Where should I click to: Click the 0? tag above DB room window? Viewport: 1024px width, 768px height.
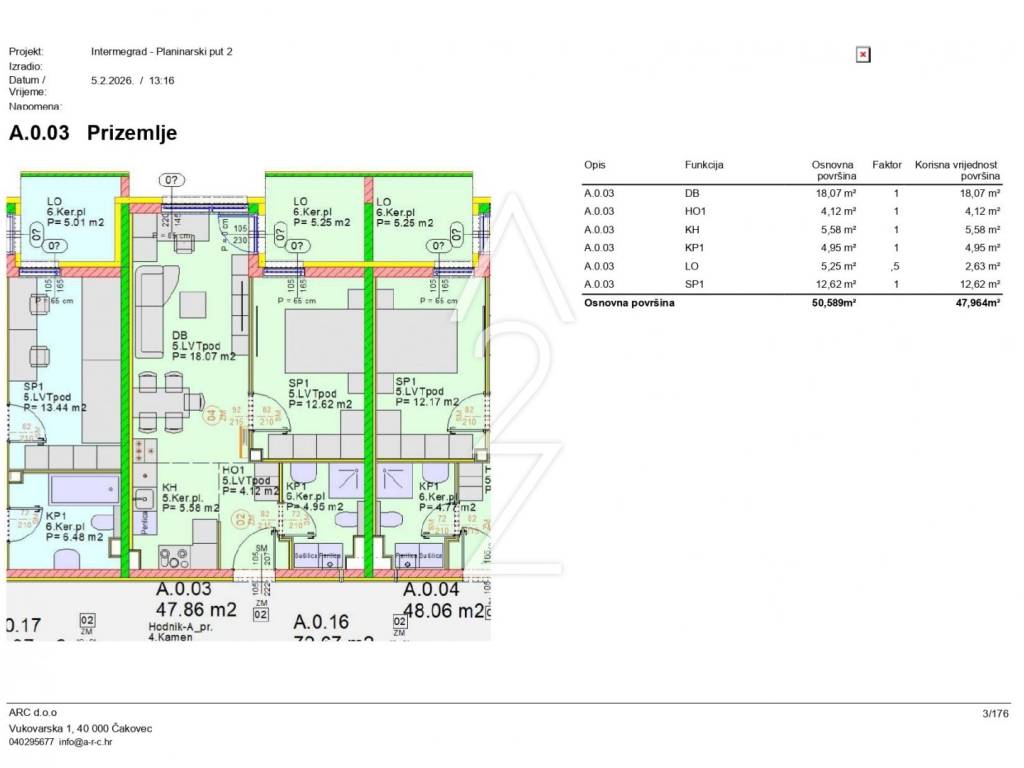tap(172, 181)
